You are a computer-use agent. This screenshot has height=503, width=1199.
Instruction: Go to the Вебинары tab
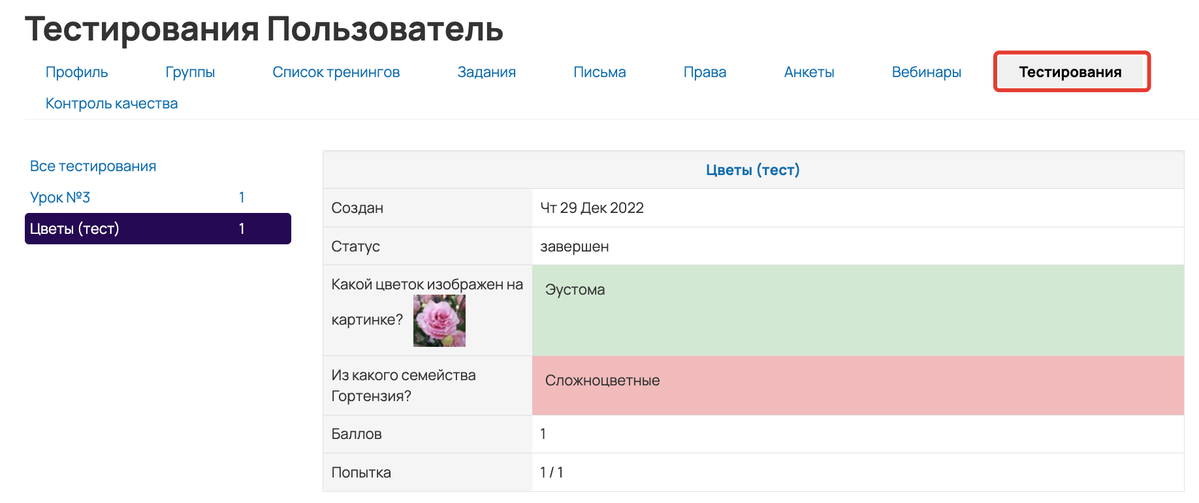927,73
